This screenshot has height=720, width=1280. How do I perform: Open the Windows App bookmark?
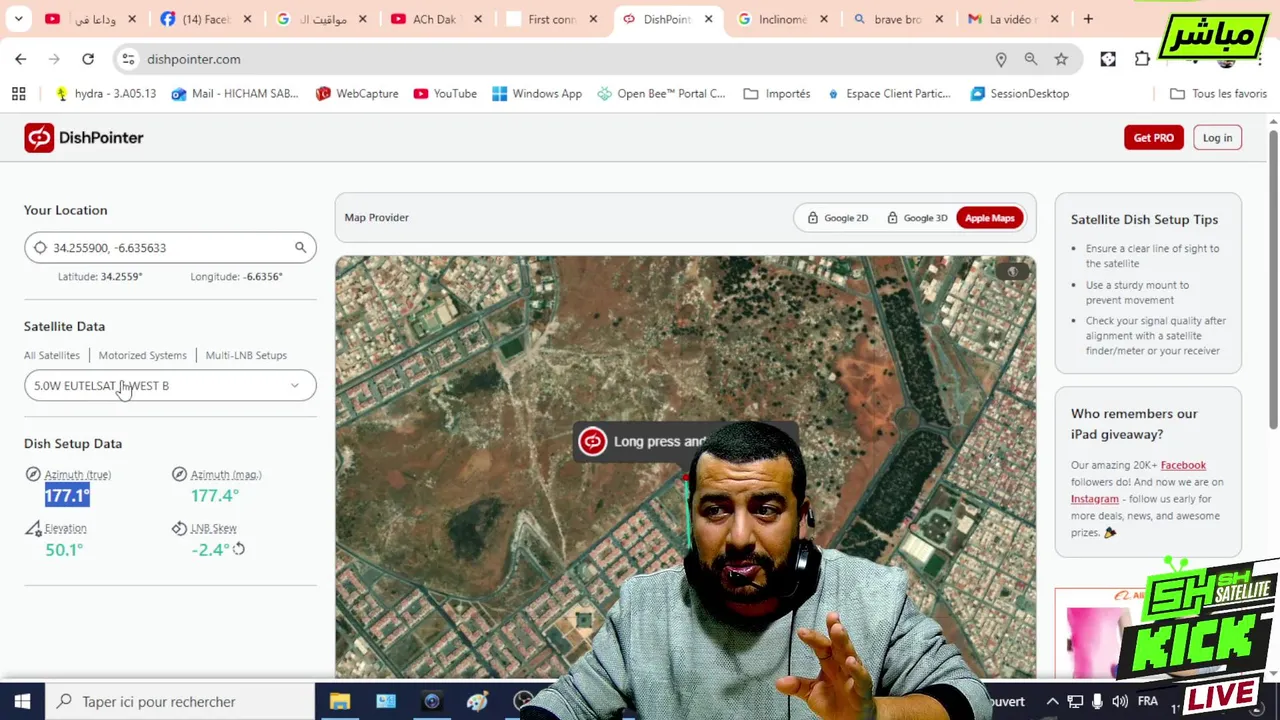(537, 93)
